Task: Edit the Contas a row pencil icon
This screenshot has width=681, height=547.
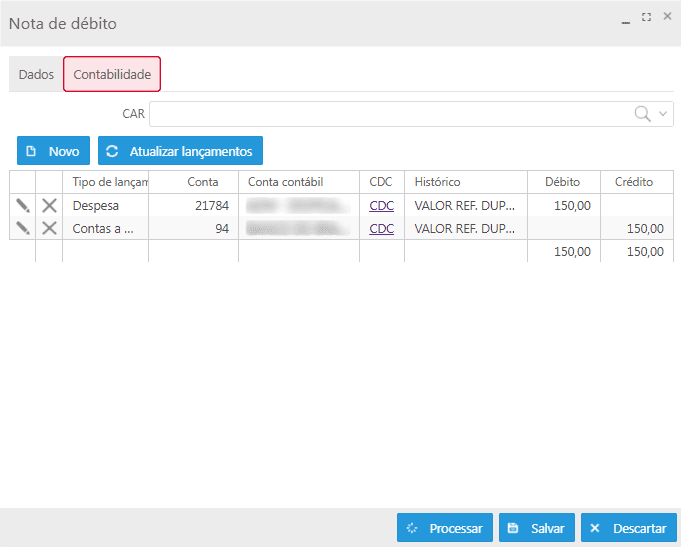Action: [23, 228]
